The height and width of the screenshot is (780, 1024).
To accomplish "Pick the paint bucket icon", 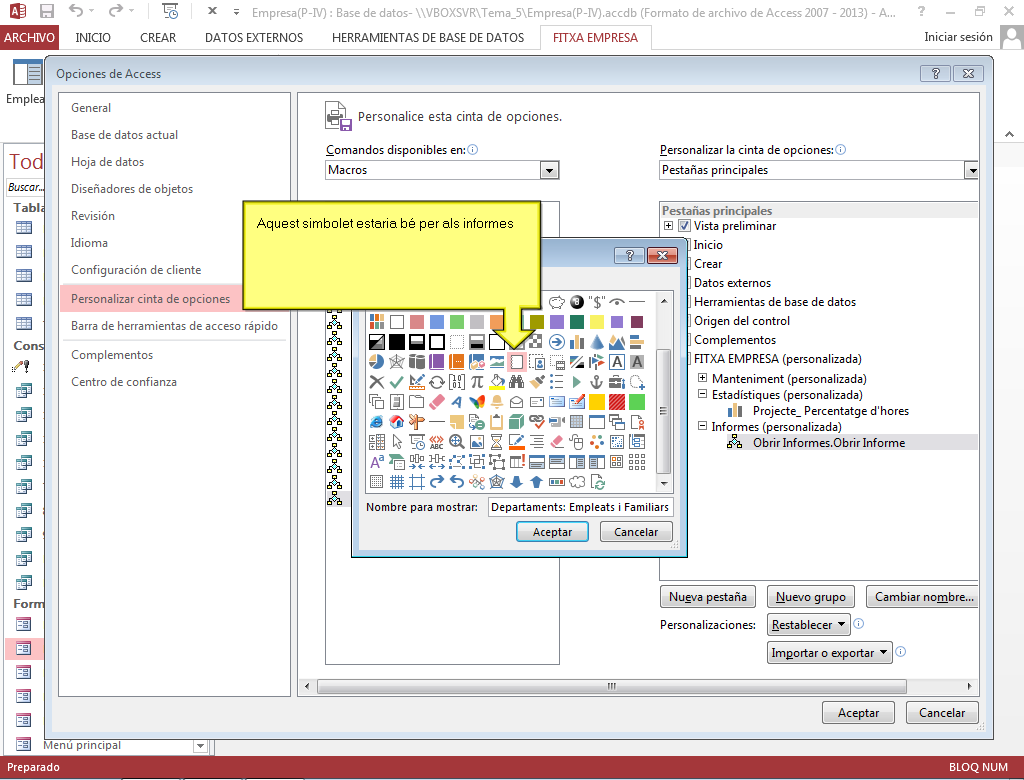I will pyautogui.click(x=497, y=382).
